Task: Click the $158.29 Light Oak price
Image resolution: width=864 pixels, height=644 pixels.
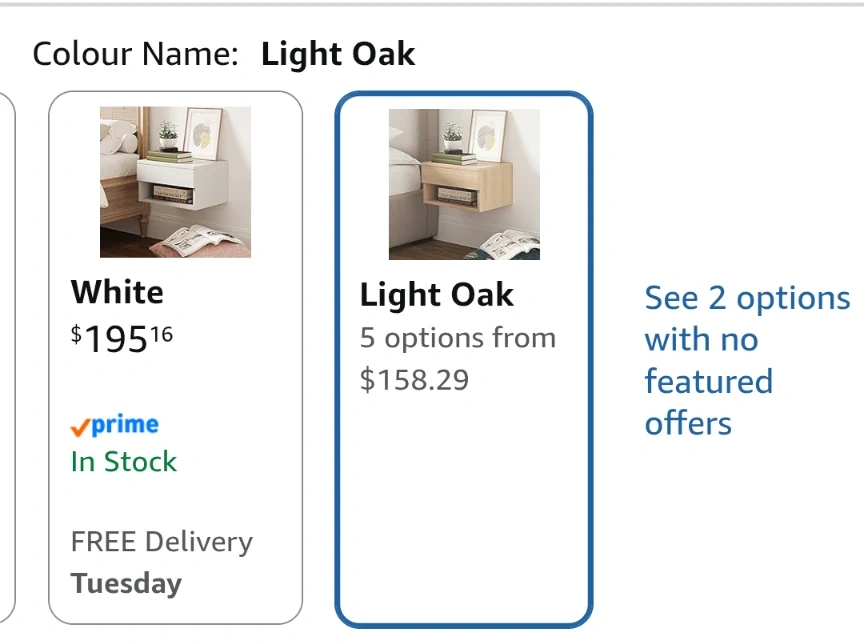Action: tap(414, 380)
